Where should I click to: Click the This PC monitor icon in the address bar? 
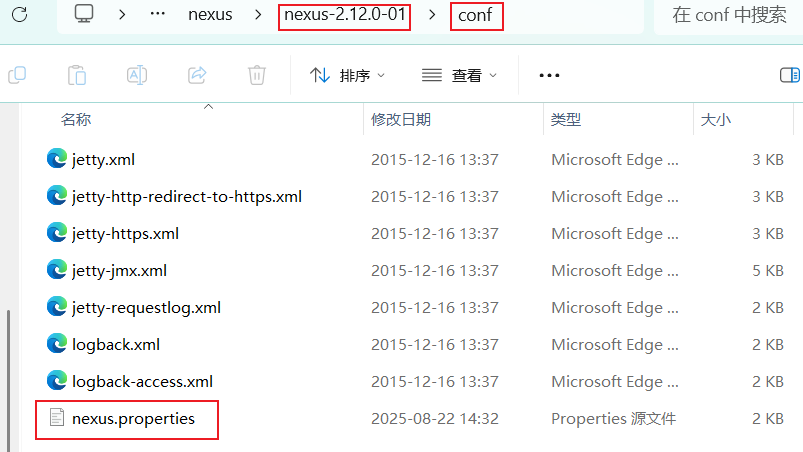[84, 14]
